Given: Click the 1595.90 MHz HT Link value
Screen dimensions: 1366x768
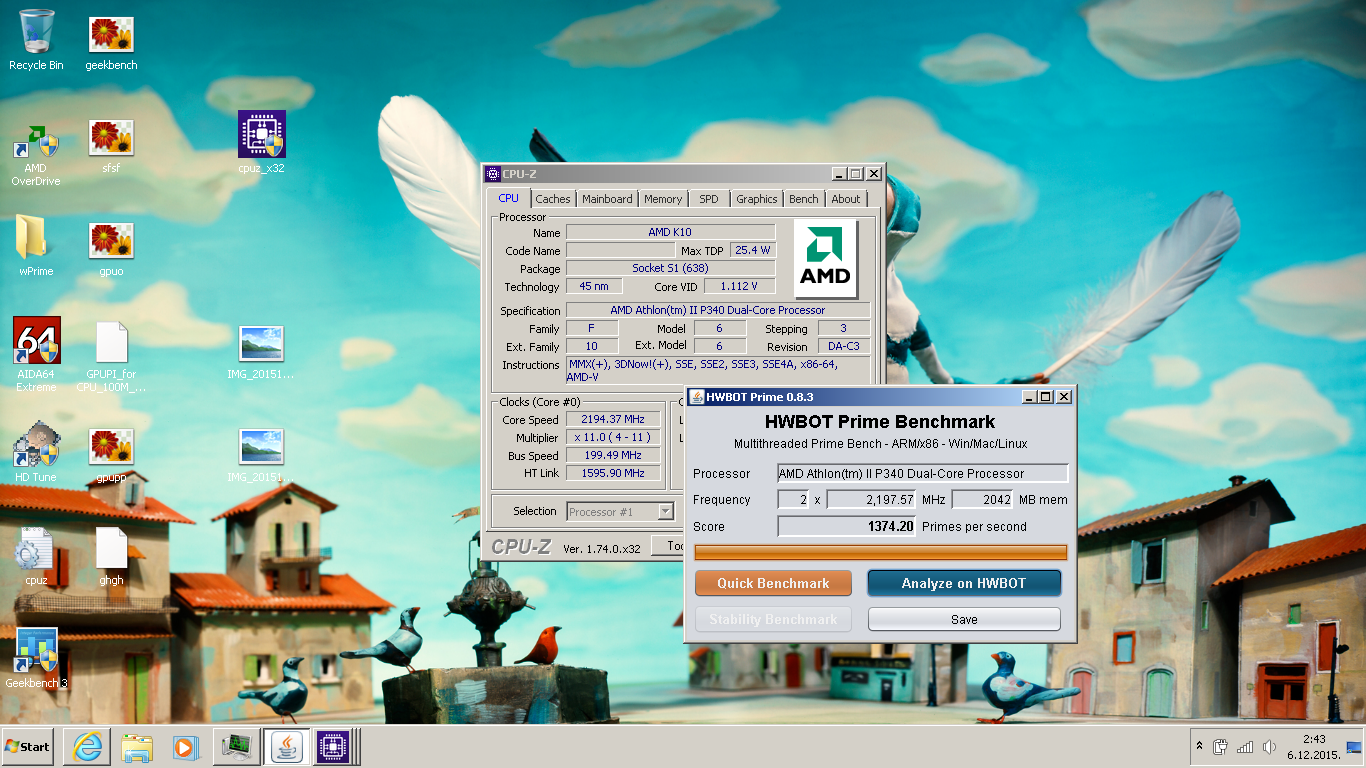Looking at the screenshot, I should click(x=613, y=473).
